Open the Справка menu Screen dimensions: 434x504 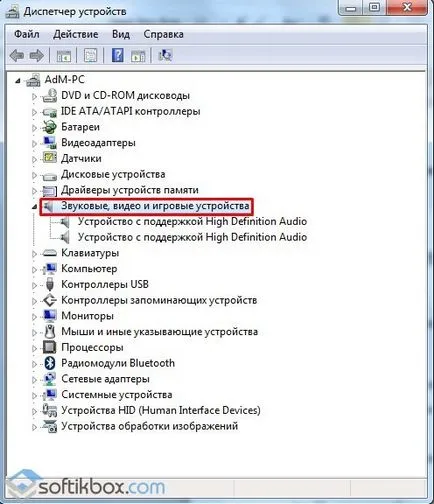(163, 34)
